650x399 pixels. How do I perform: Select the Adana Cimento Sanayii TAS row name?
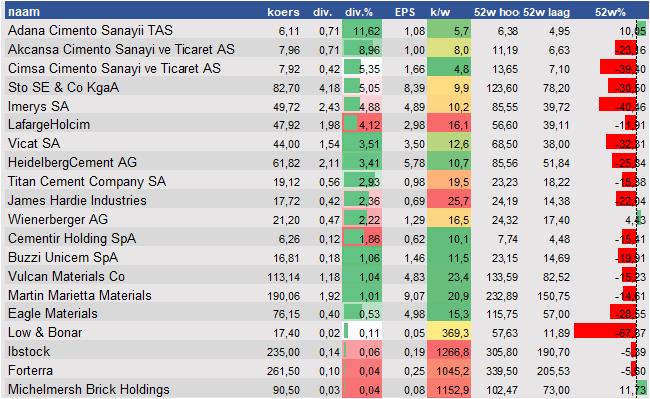click(90, 30)
